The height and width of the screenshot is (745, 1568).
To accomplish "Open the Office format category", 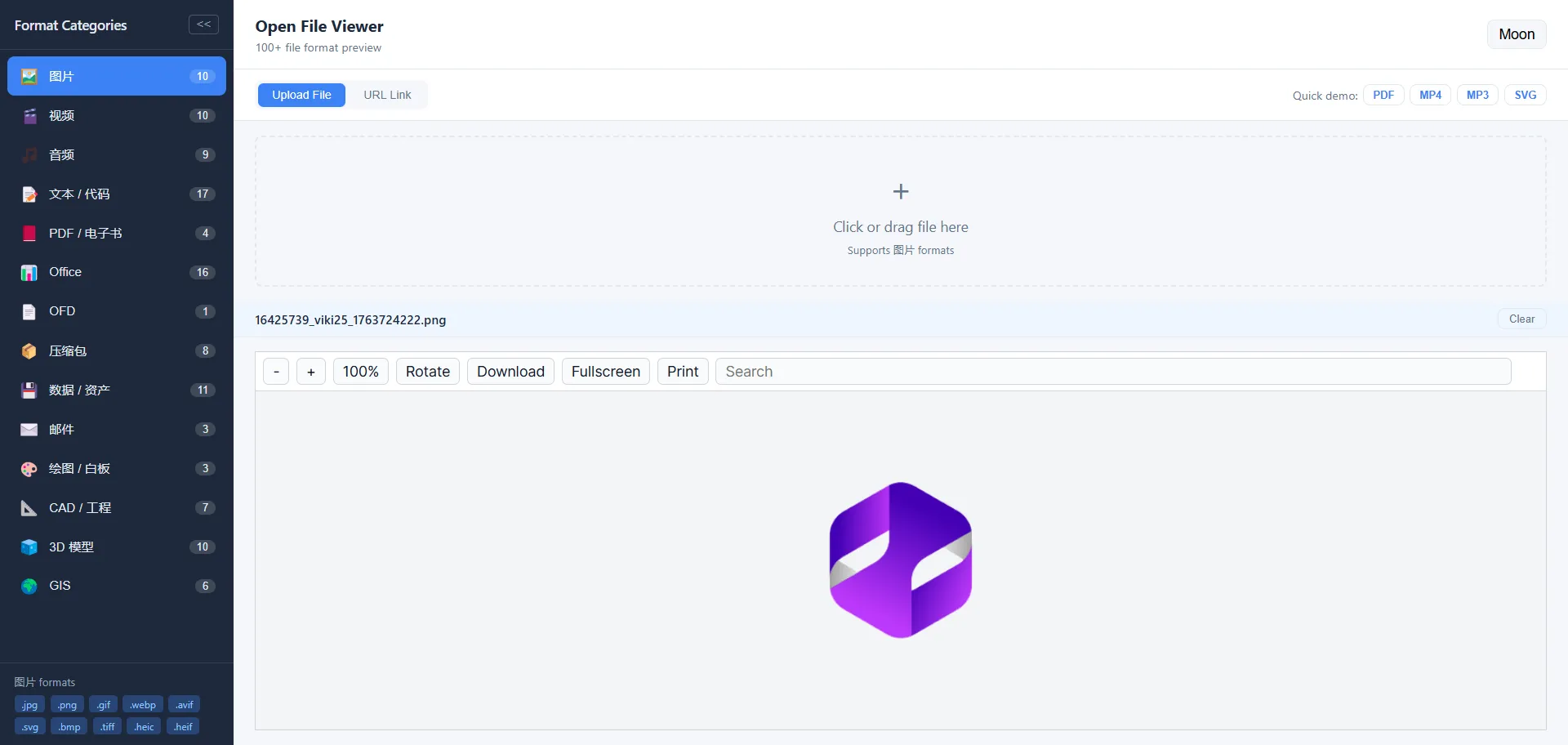I will pos(117,272).
